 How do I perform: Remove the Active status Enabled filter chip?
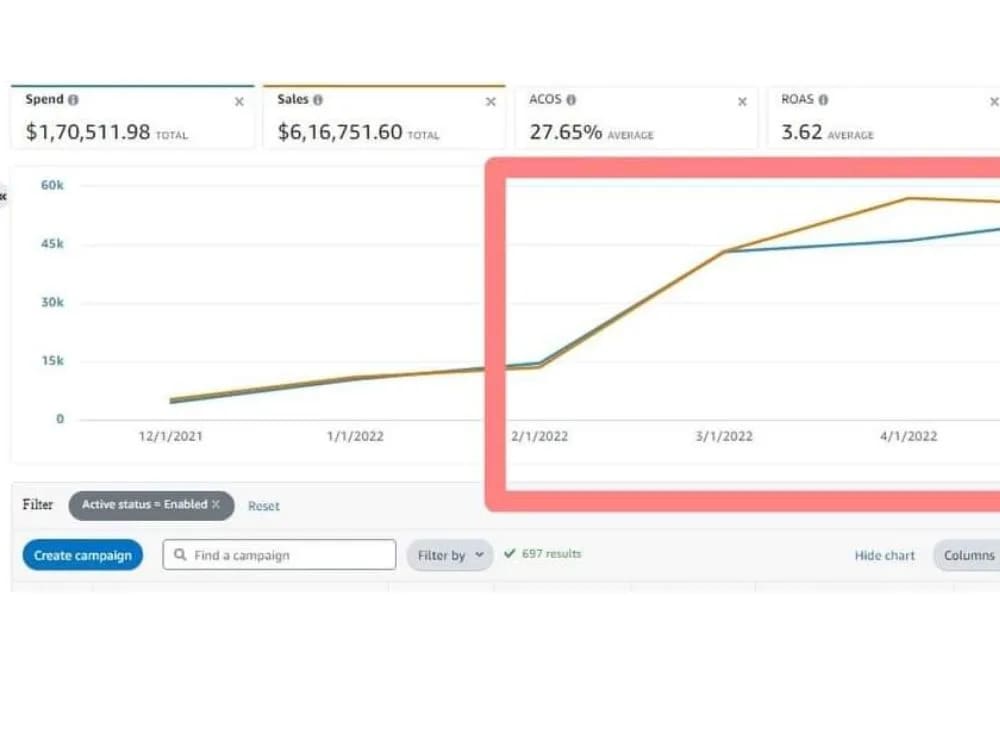[x=217, y=505]
